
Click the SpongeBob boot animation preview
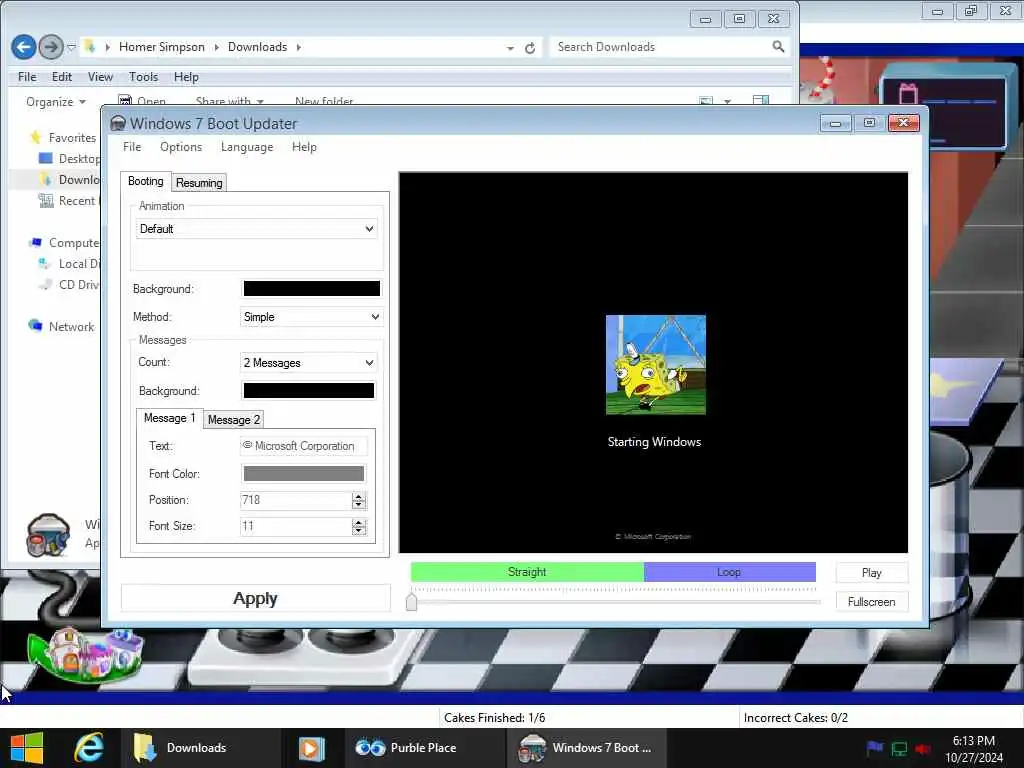pyautogui.click(x=656, y=364)
